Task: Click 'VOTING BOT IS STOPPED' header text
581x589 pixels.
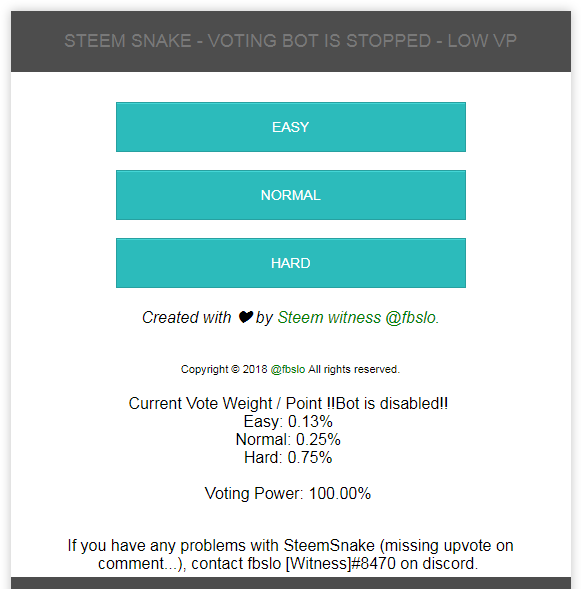Action: coord(319,41)
